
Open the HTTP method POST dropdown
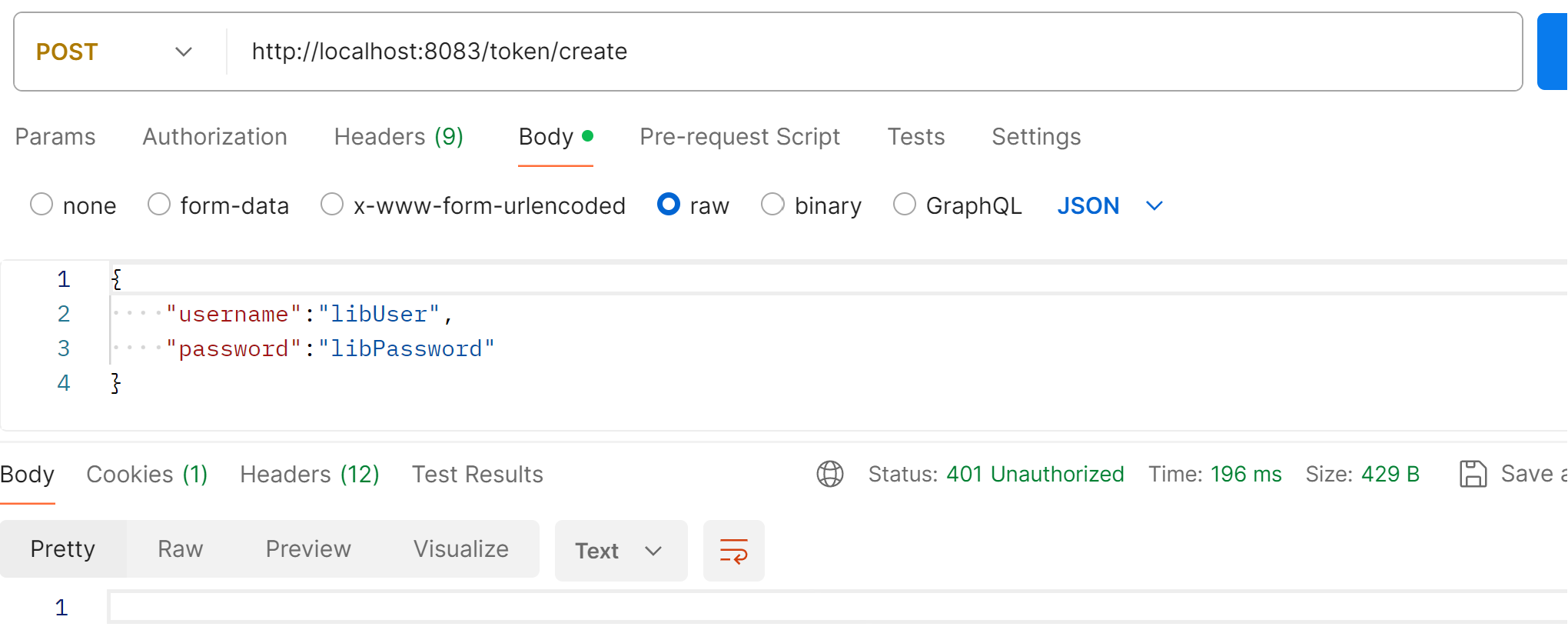114,52
